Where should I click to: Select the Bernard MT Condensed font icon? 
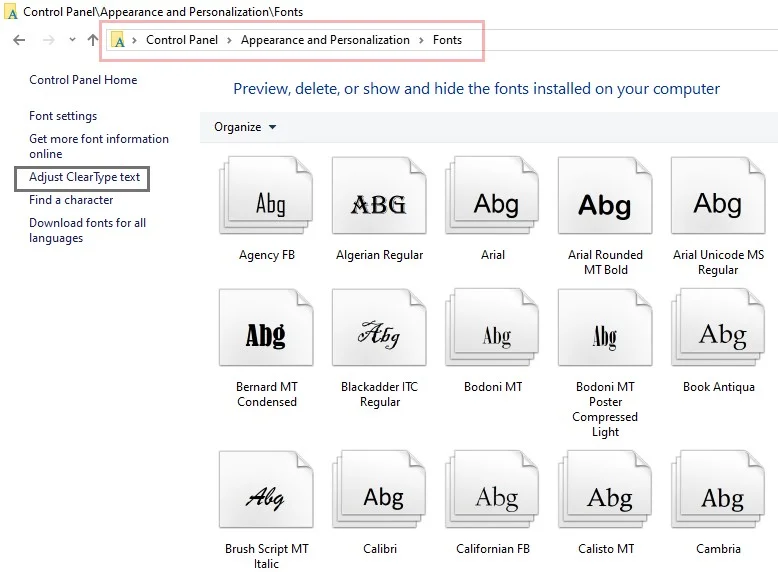[266, 327]
